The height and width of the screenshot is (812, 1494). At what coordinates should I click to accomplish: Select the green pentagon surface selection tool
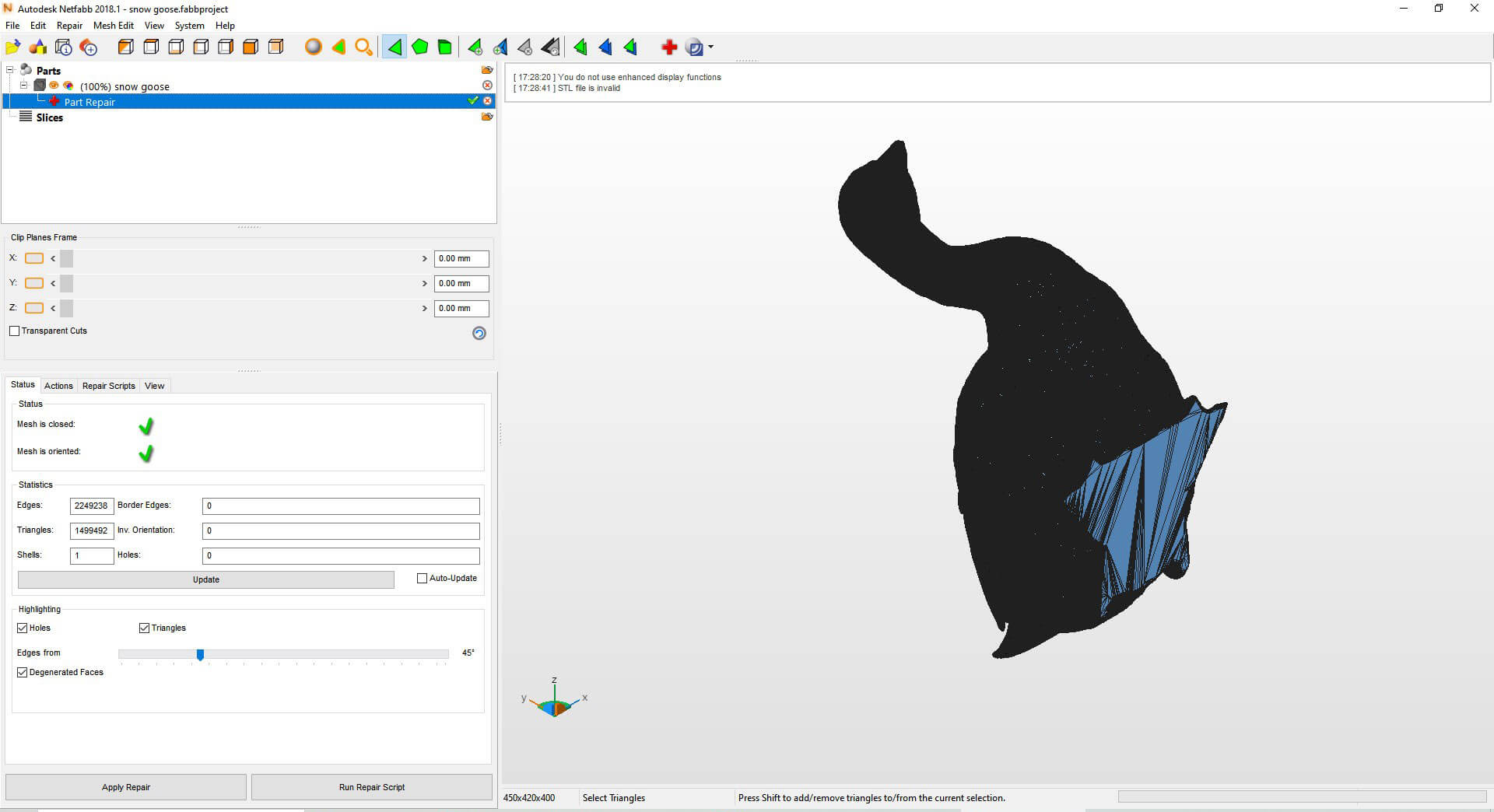coord(419,47)
